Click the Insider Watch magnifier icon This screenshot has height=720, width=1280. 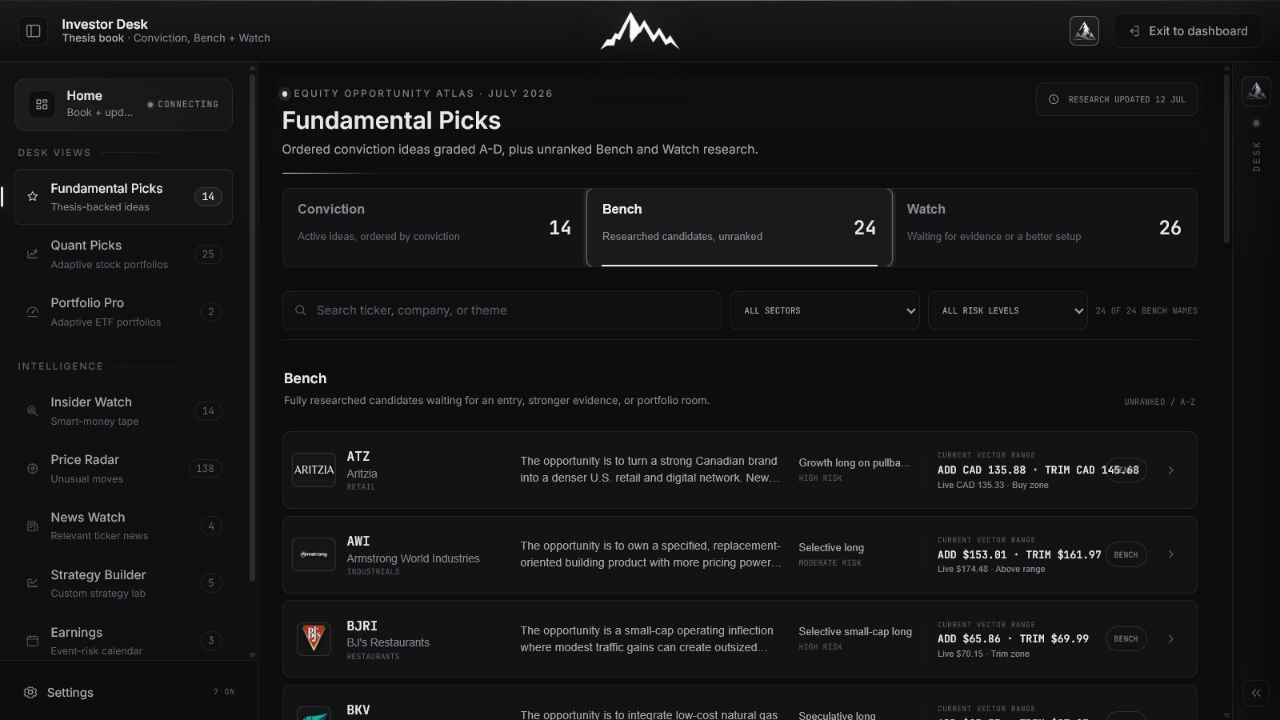click(x=32, y=411)
